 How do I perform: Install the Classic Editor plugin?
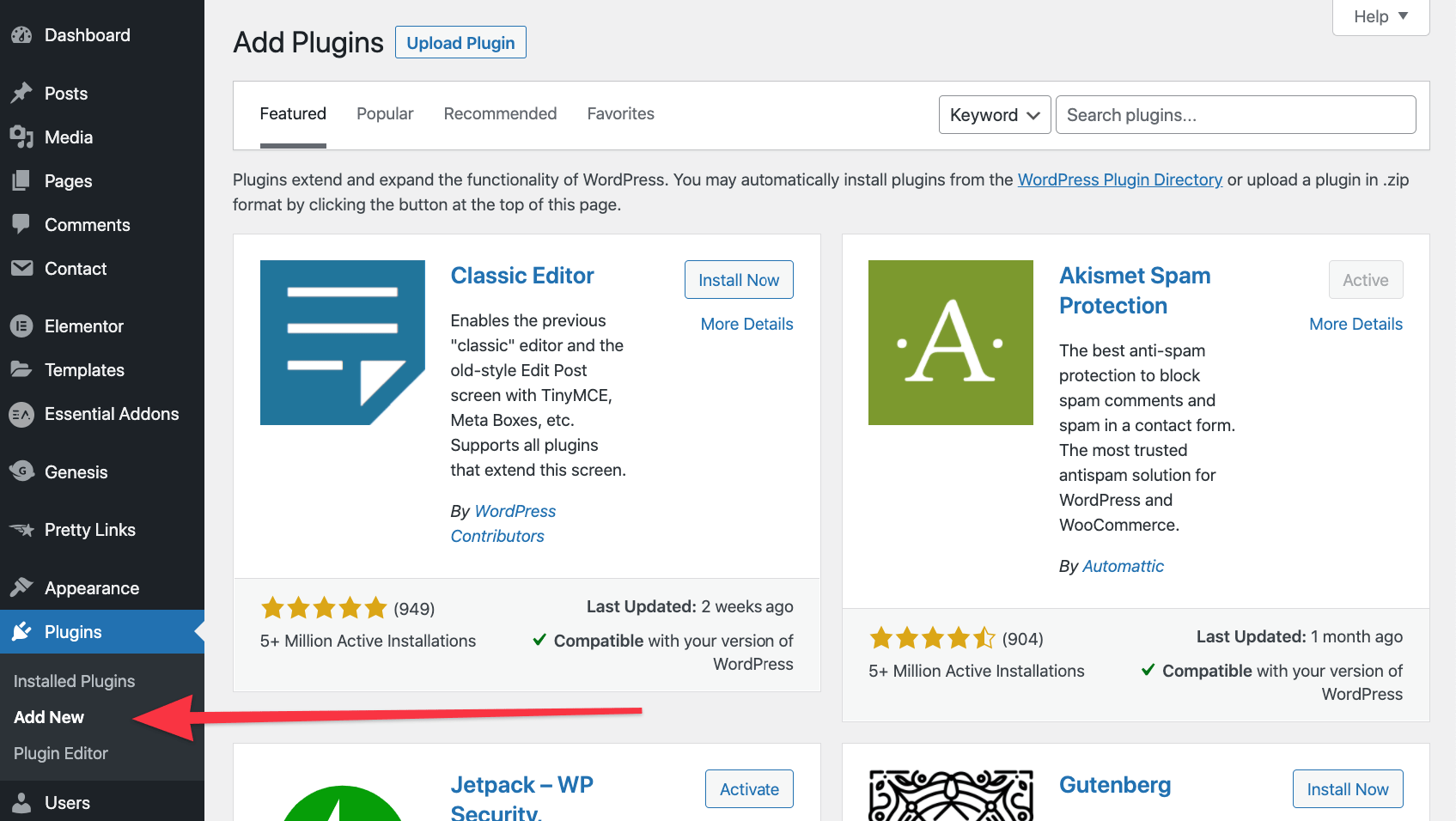[739, 280]
